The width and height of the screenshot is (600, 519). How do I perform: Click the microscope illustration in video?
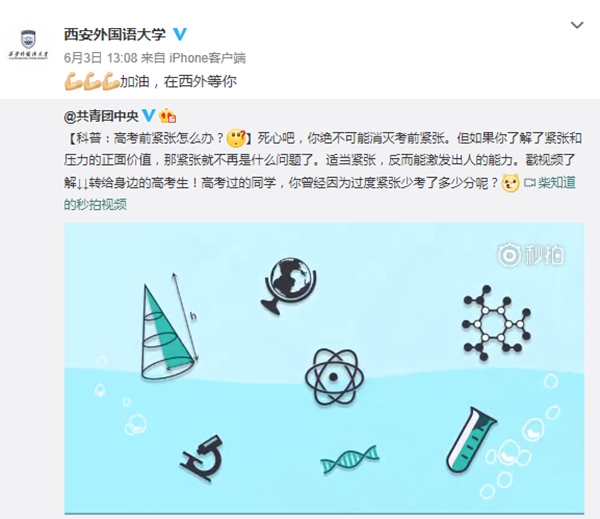point(202,458)
